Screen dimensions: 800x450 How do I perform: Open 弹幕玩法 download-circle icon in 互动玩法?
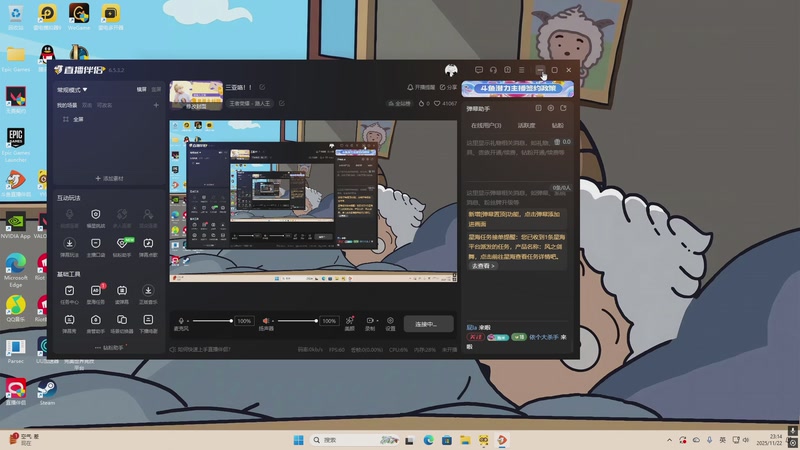click(69, 243)
